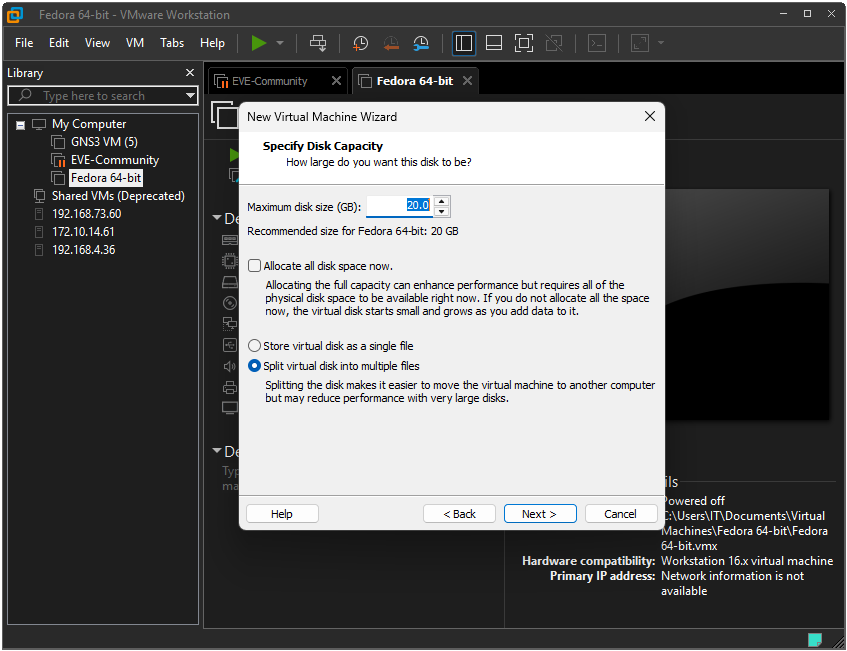Select EVE-Community in library tree
The image size is (847, 651).
coord(115,160)
